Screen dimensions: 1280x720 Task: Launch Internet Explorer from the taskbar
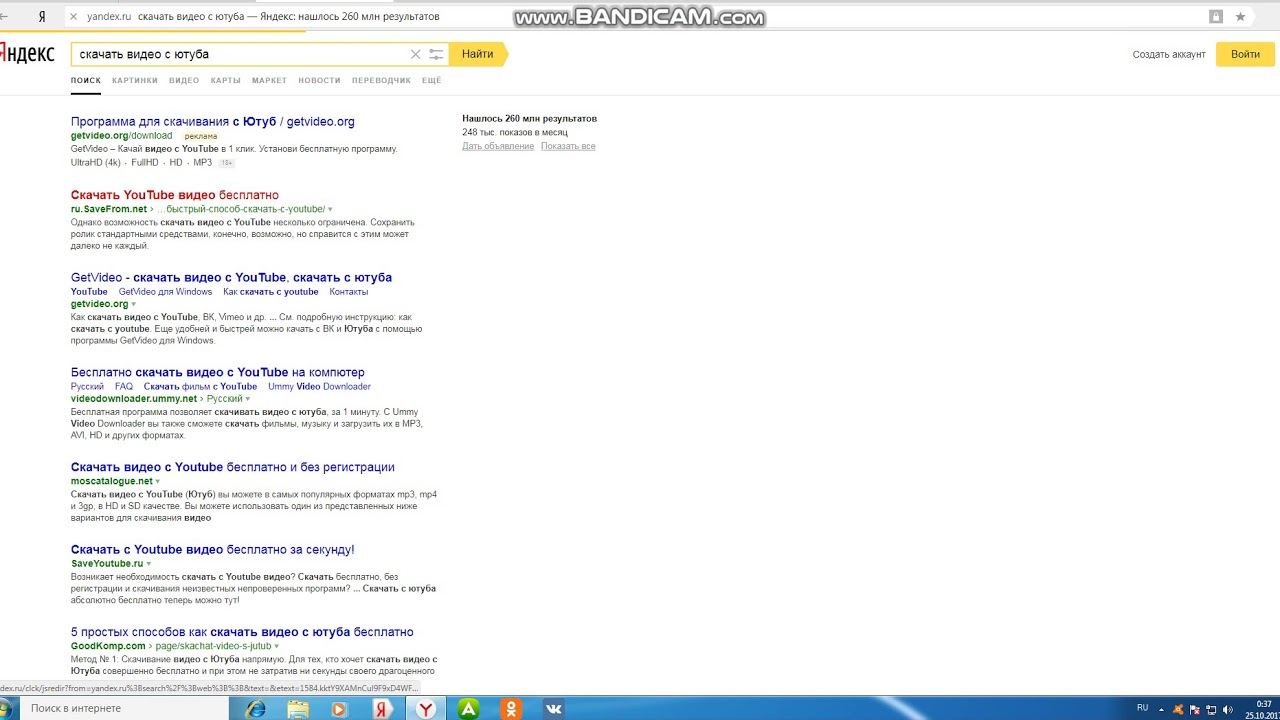tap(257, 709)
